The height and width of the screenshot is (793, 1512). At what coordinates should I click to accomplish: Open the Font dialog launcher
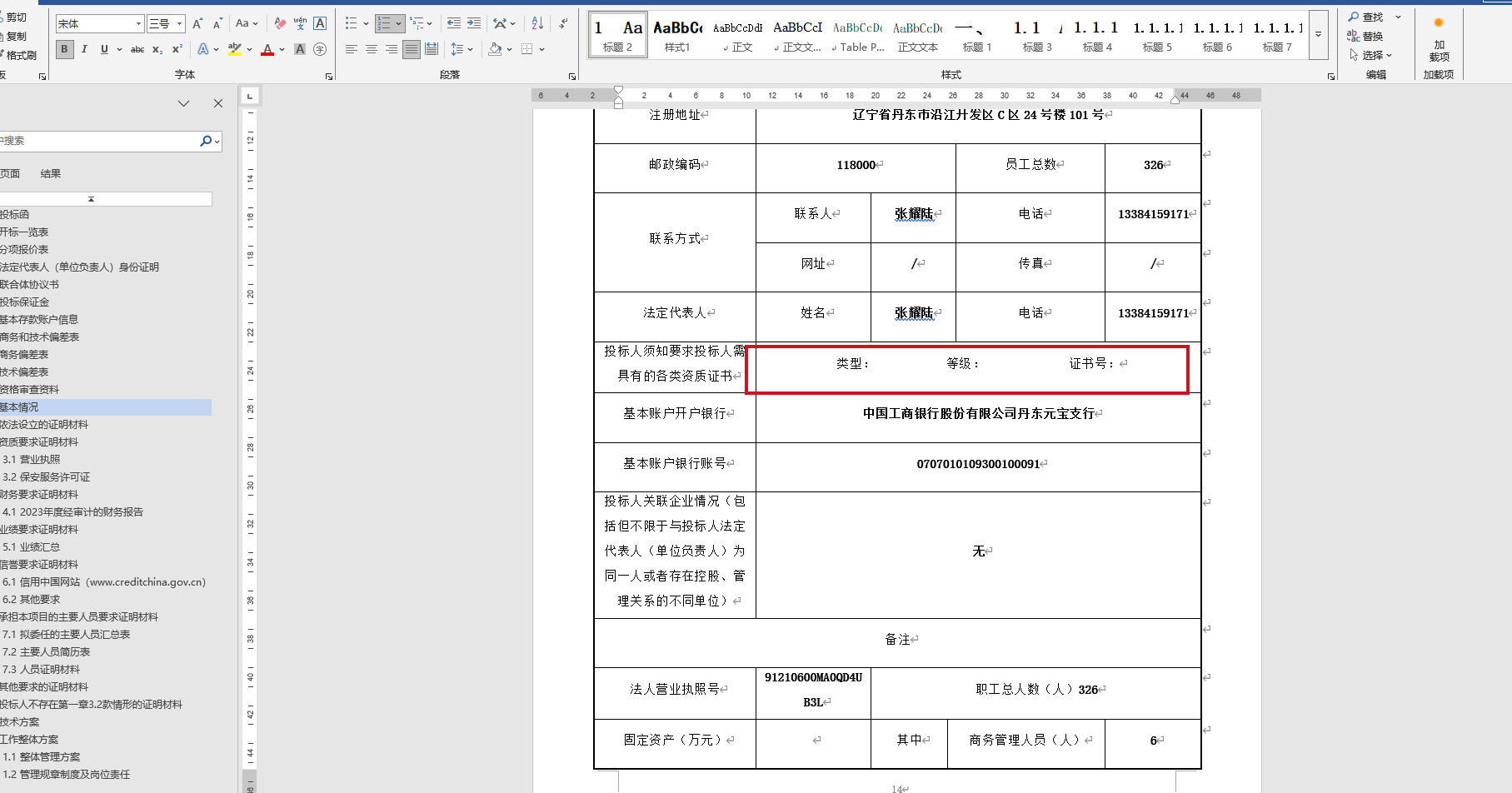pyautogui.click(x=329, y=77)
